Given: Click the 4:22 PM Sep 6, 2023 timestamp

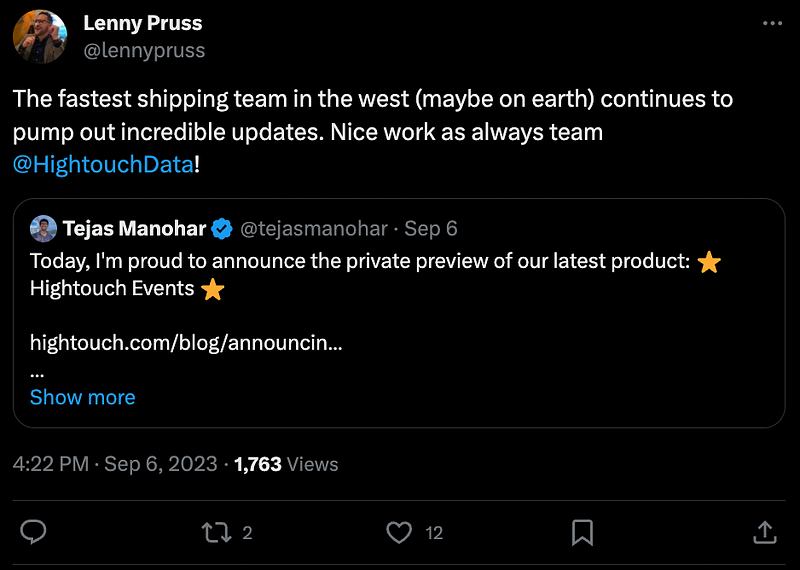Looking at the screenshot, I should pyautogui.click(x=115, y=464).
